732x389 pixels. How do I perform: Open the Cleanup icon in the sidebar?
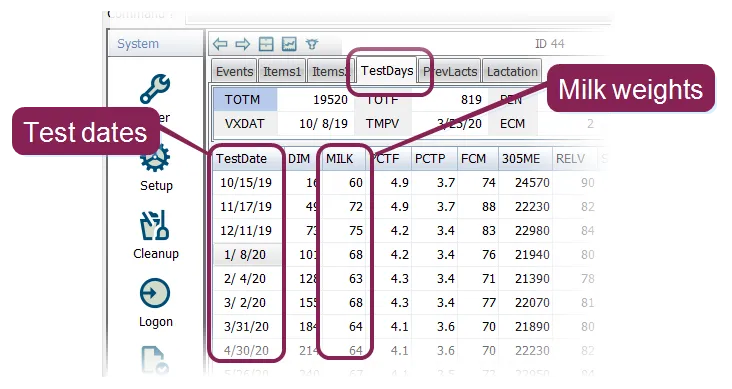click(x=155, y=225)
